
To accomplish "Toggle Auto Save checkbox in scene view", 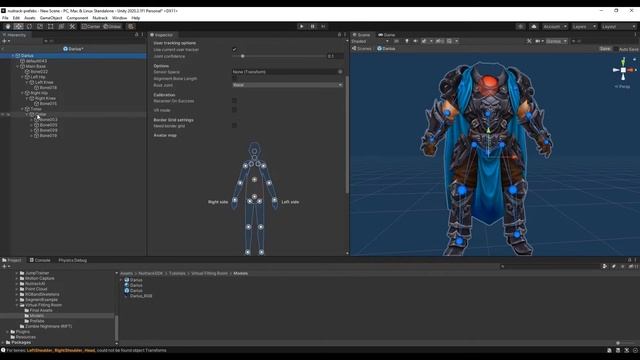I will (616, 49).
